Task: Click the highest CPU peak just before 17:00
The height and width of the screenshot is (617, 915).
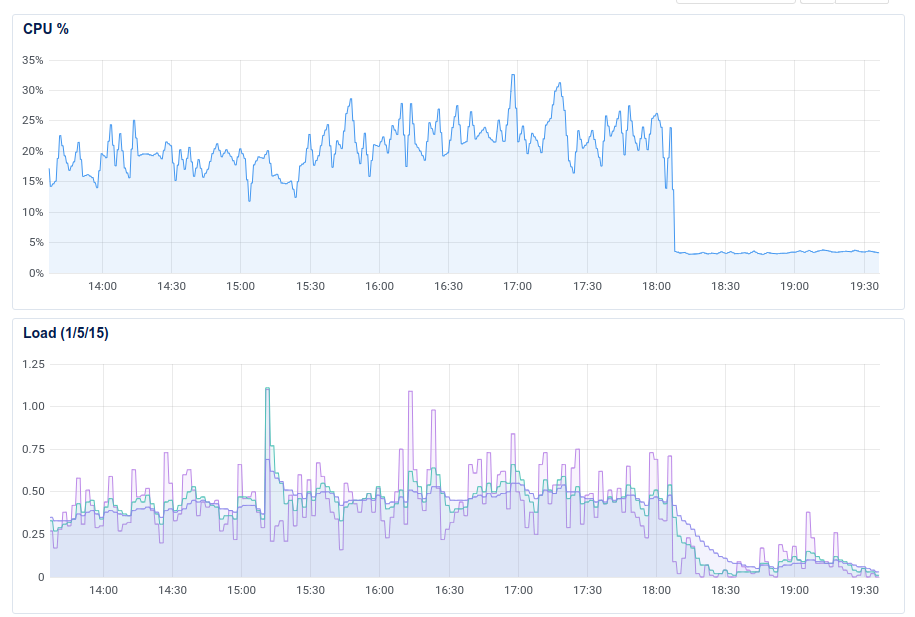Action: coord(513,75)
